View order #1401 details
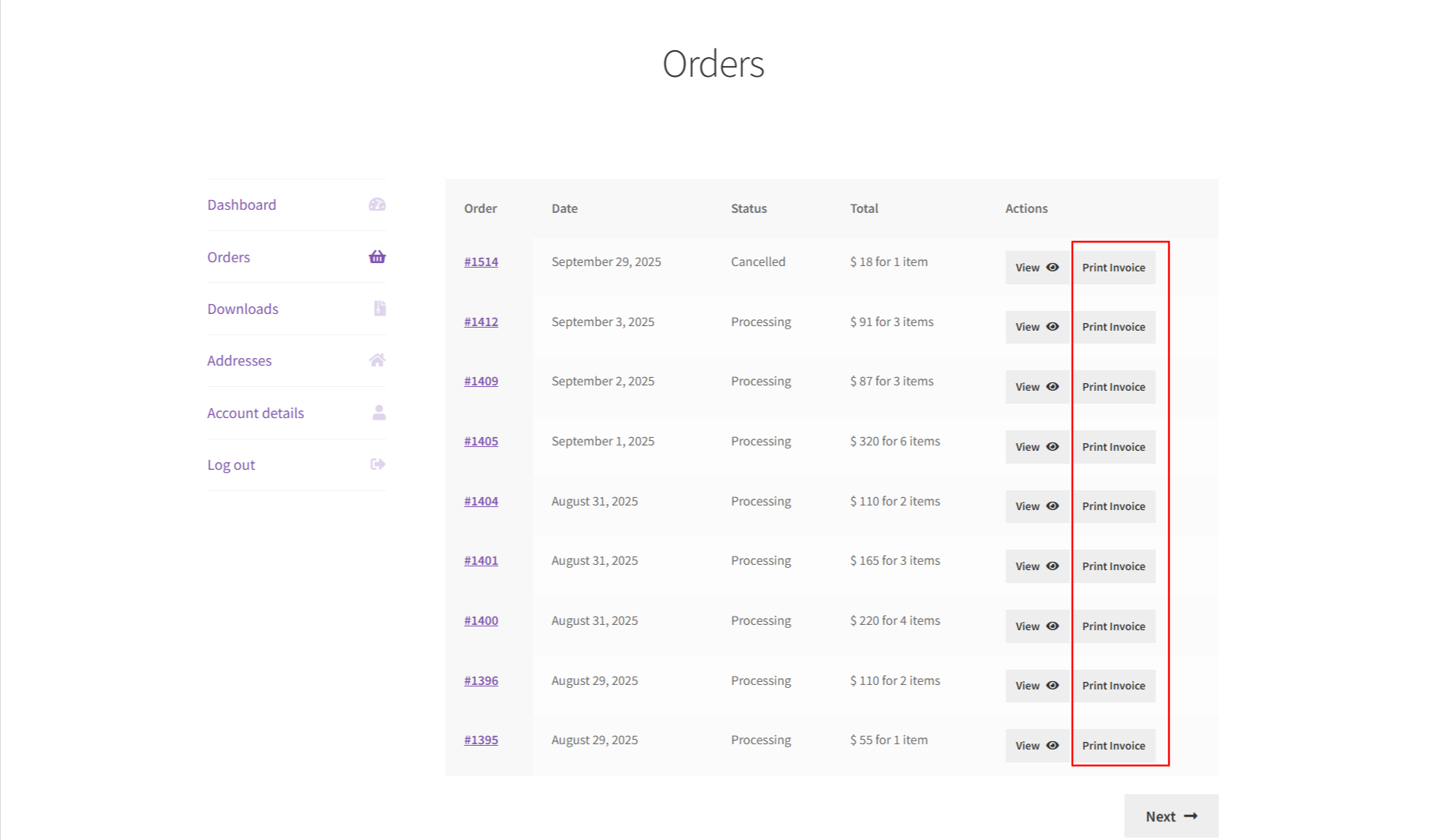The image size is (1442, 840). coord(1037,566)
